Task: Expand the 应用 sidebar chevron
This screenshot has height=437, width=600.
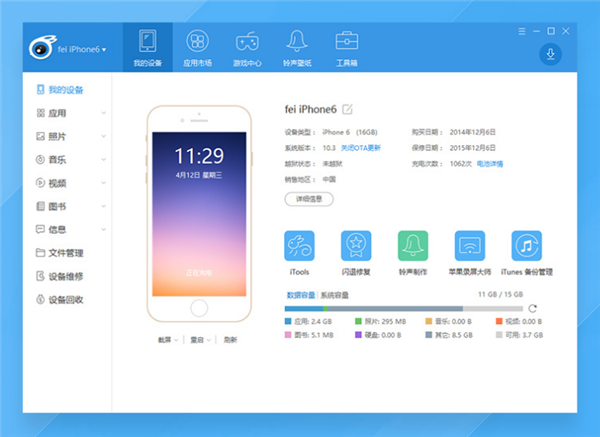Action: (x=103, y=113)
